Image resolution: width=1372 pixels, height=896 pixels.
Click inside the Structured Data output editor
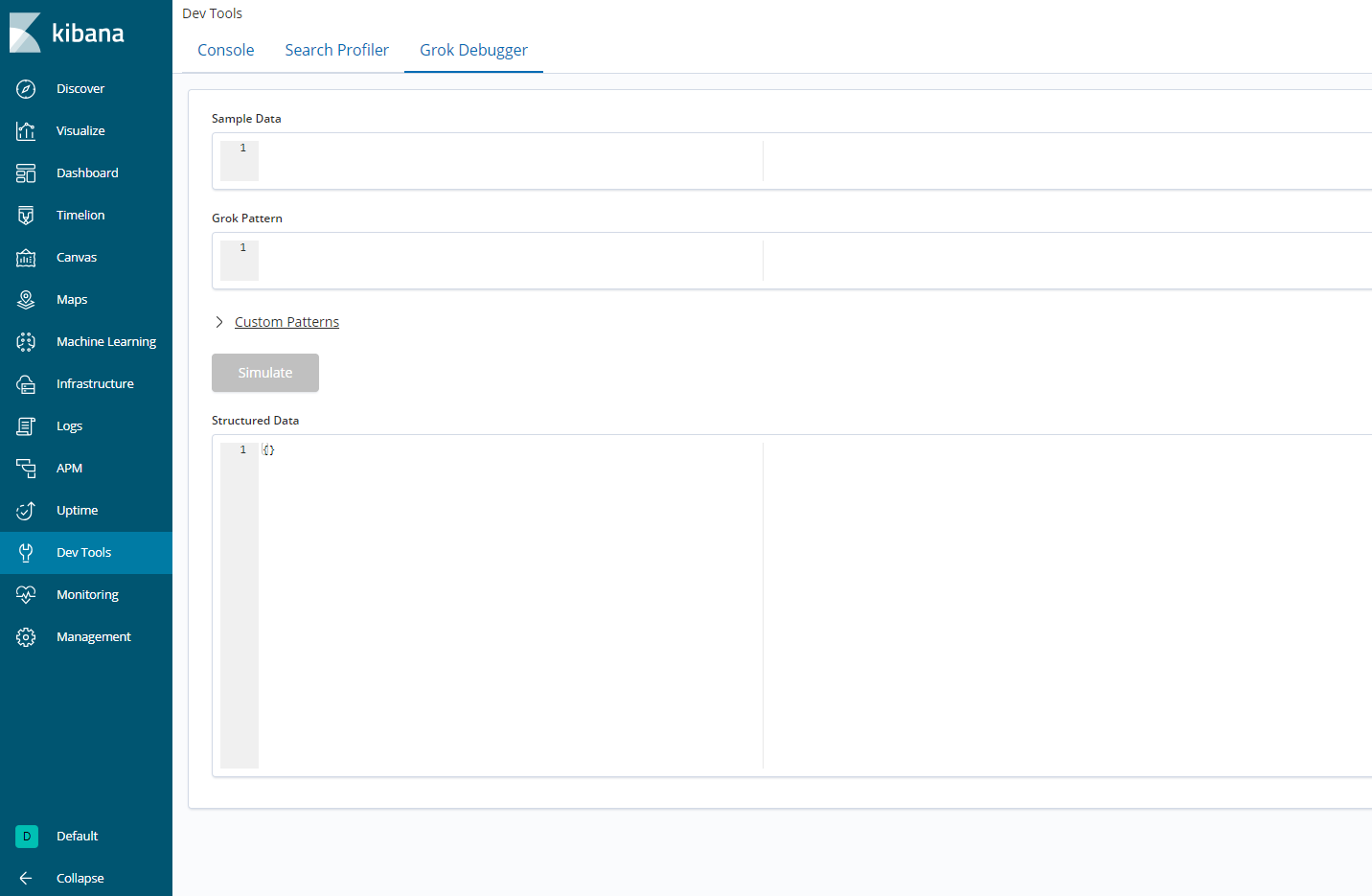click(x=791, y=606)
